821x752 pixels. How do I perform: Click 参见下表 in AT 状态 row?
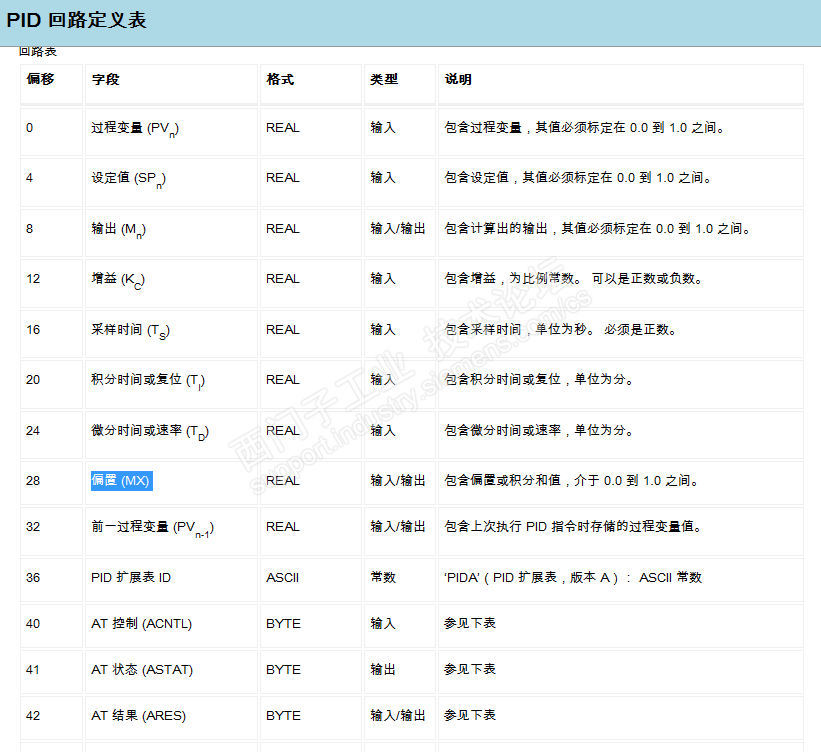coord(470,669)
